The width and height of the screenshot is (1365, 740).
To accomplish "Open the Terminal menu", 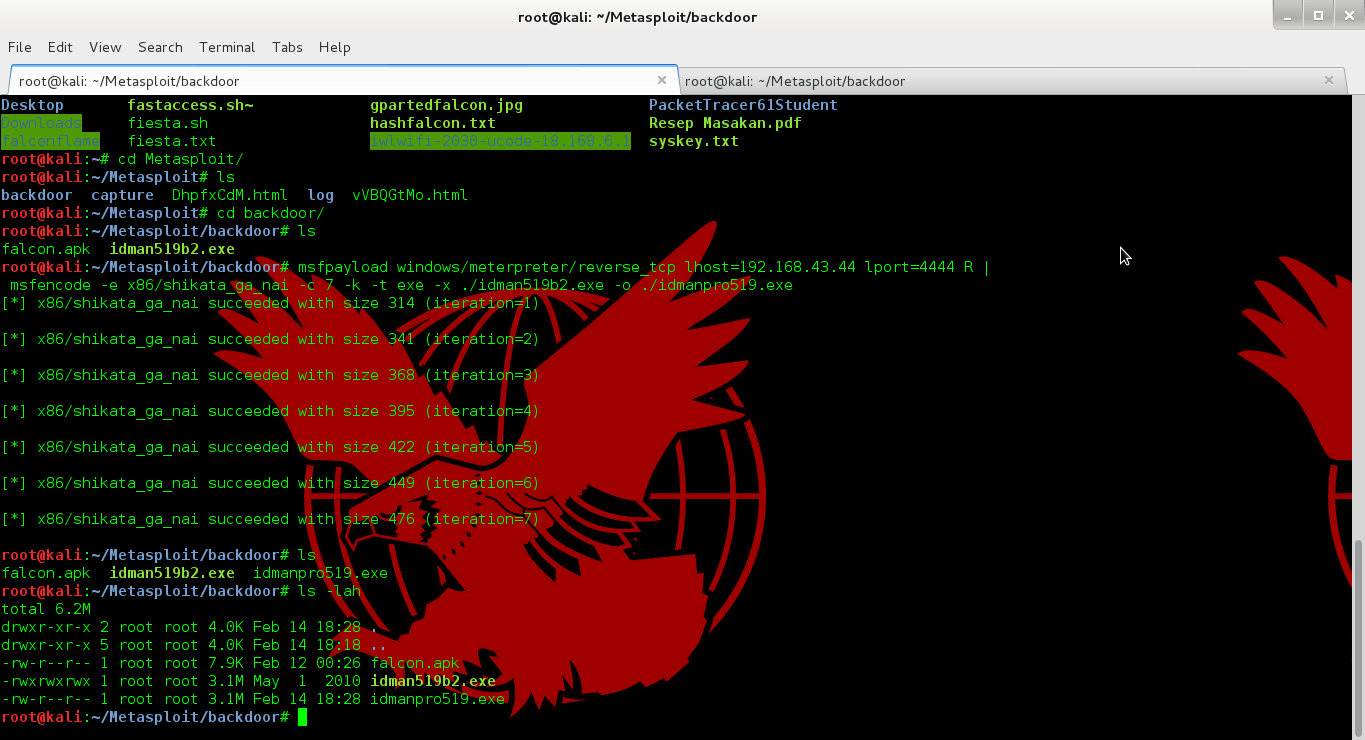I will 227,47.
